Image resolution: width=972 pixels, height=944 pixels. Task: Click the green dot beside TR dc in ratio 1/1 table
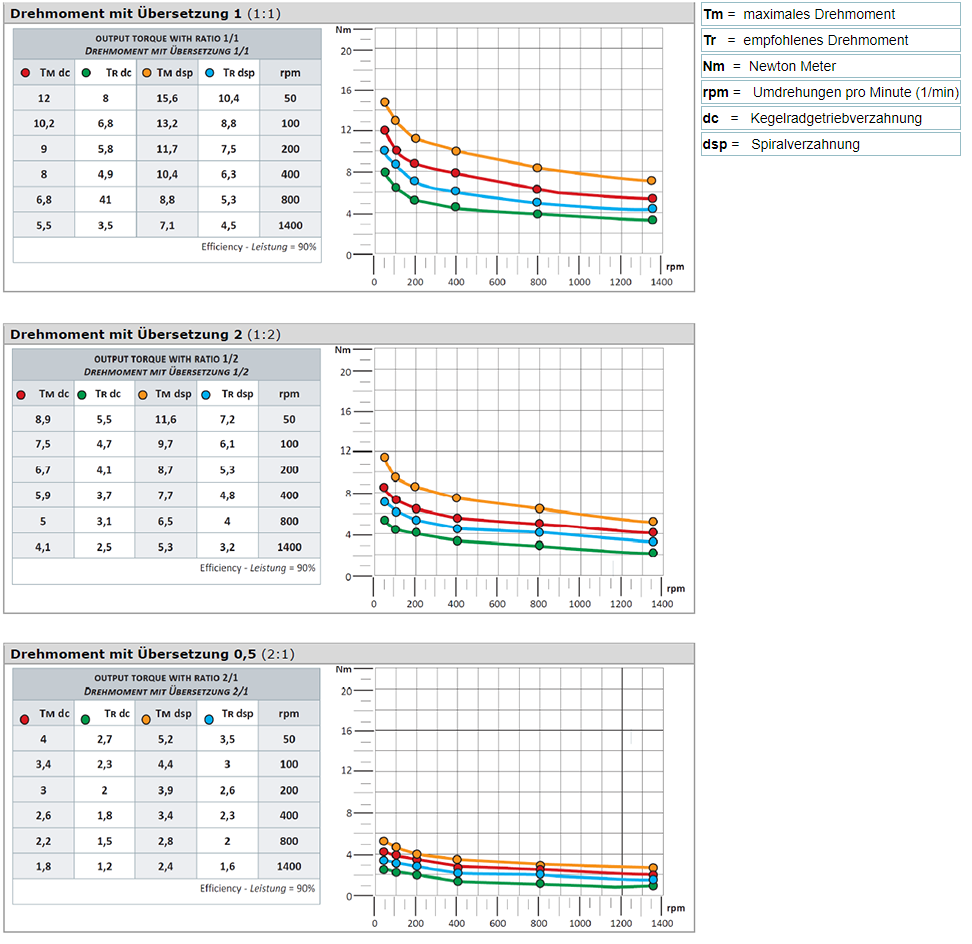[86, 73]
